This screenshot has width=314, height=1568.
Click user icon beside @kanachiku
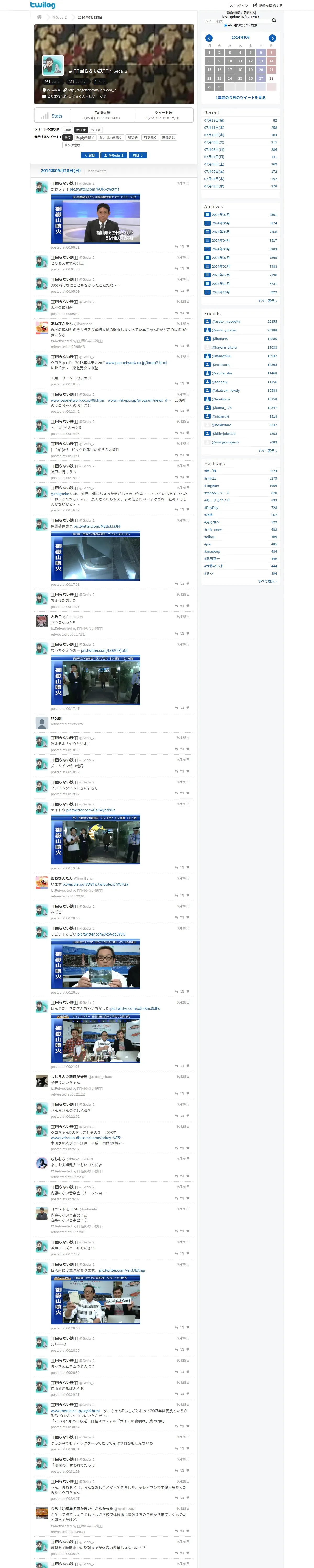click(x=207, y=356)
